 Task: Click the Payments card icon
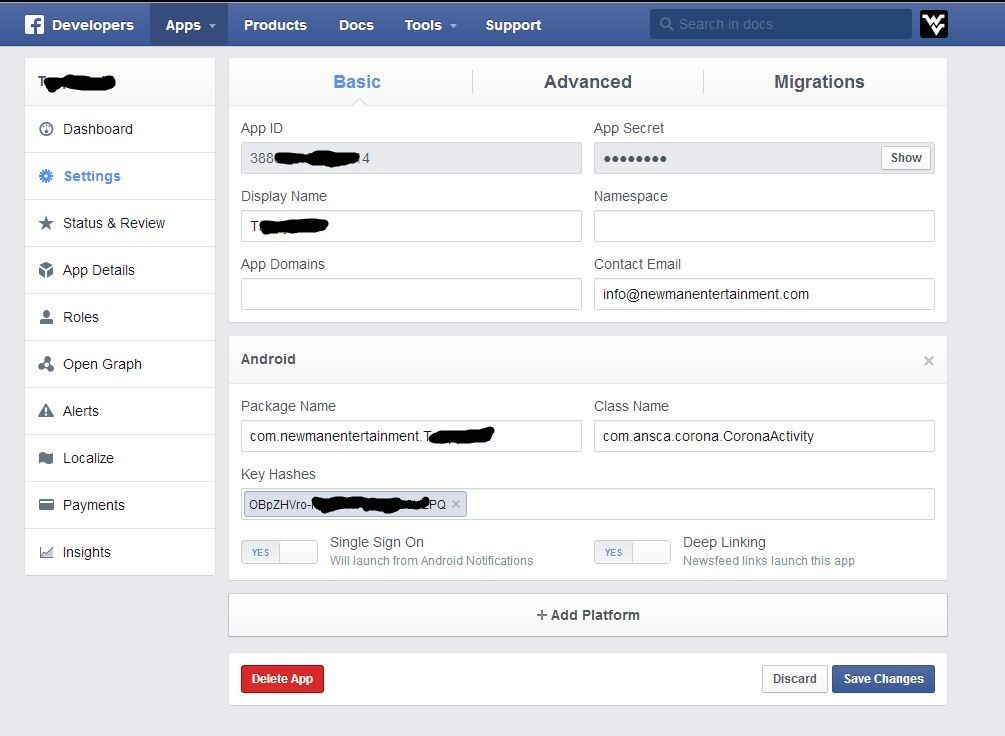pos(46,505)
